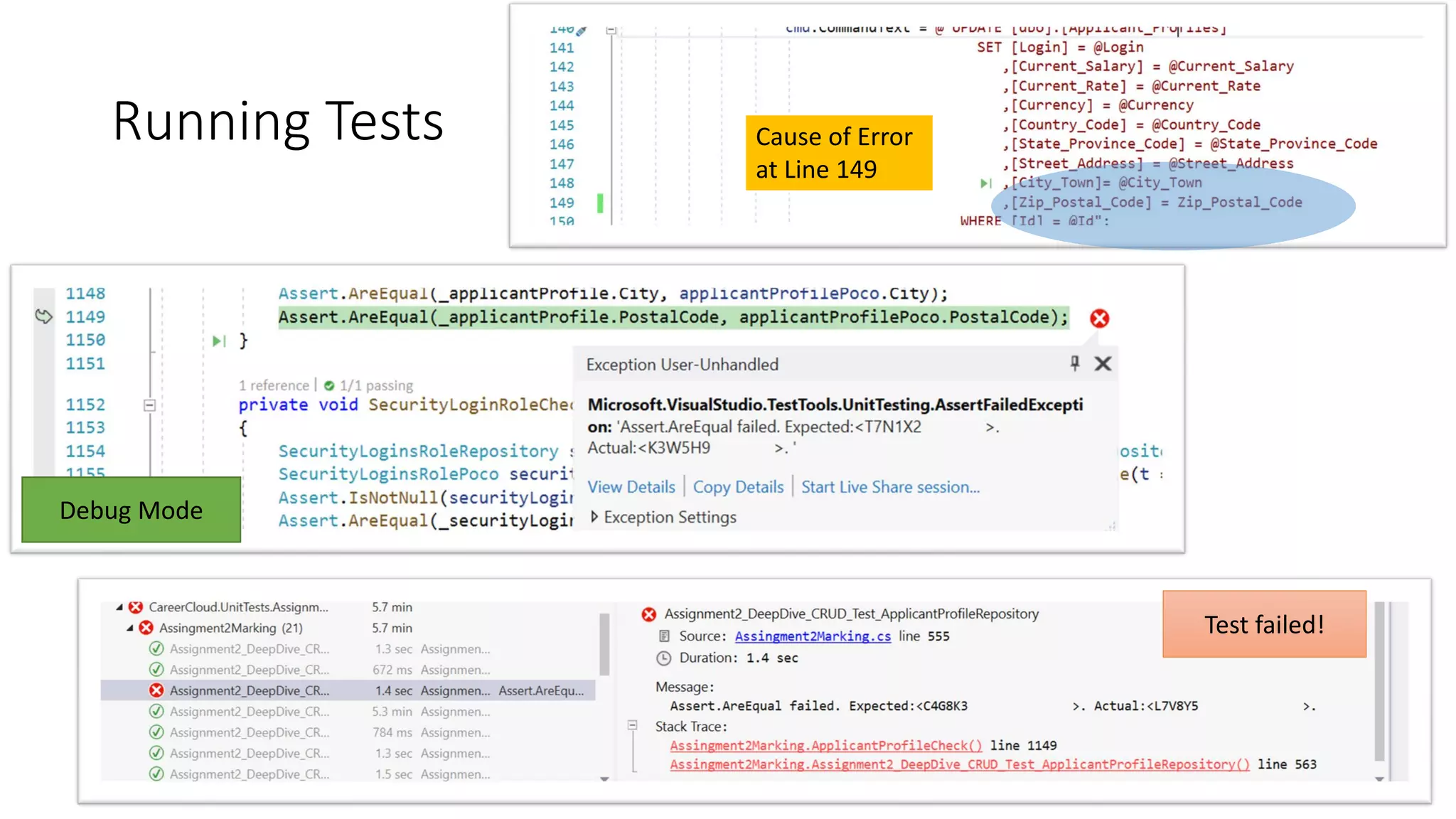Start Live Share session from exception popup

tap(890, 487)
